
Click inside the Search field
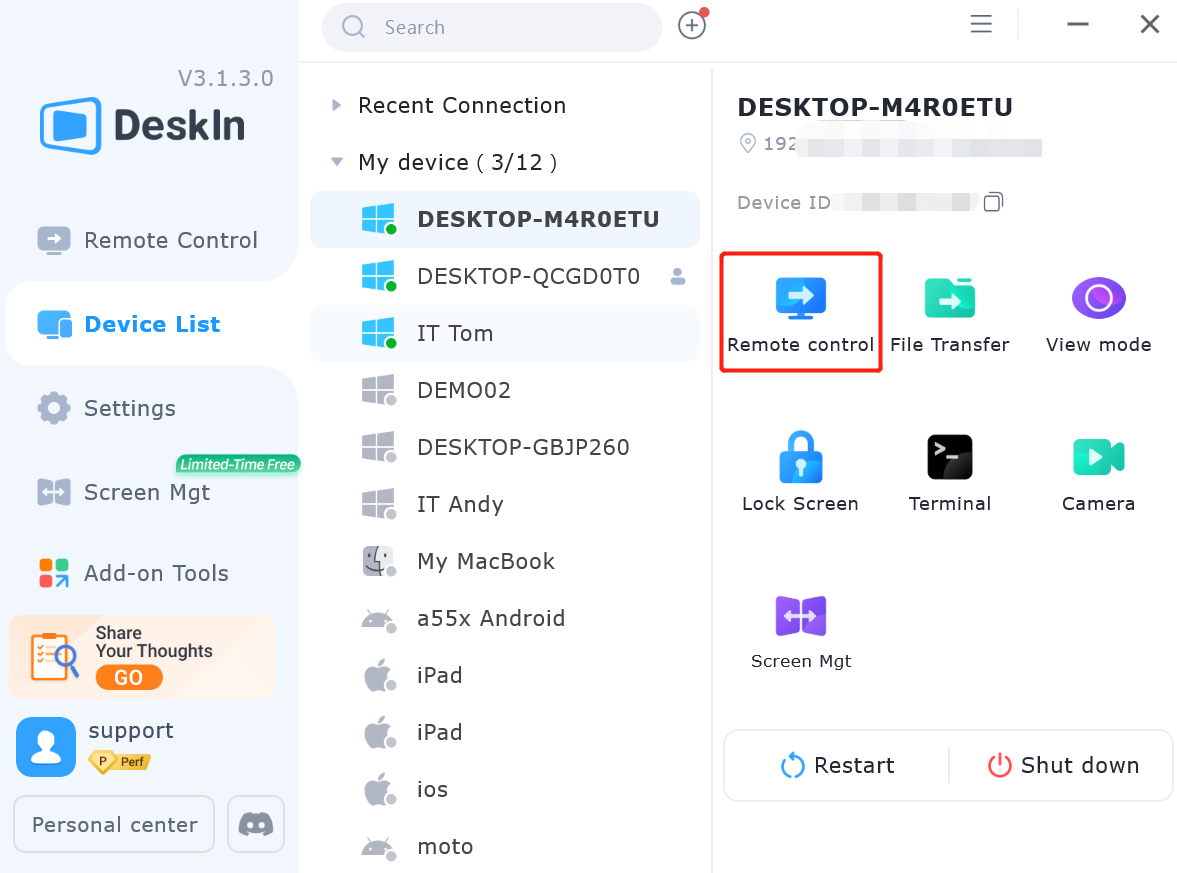pyautogui.click(x=490, y=27)
